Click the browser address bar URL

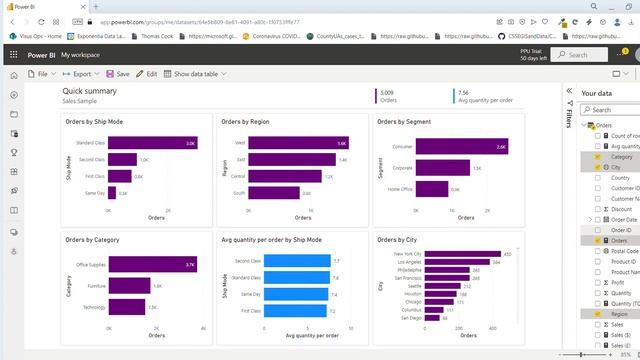pyautogui.click(x=200, y=22)
